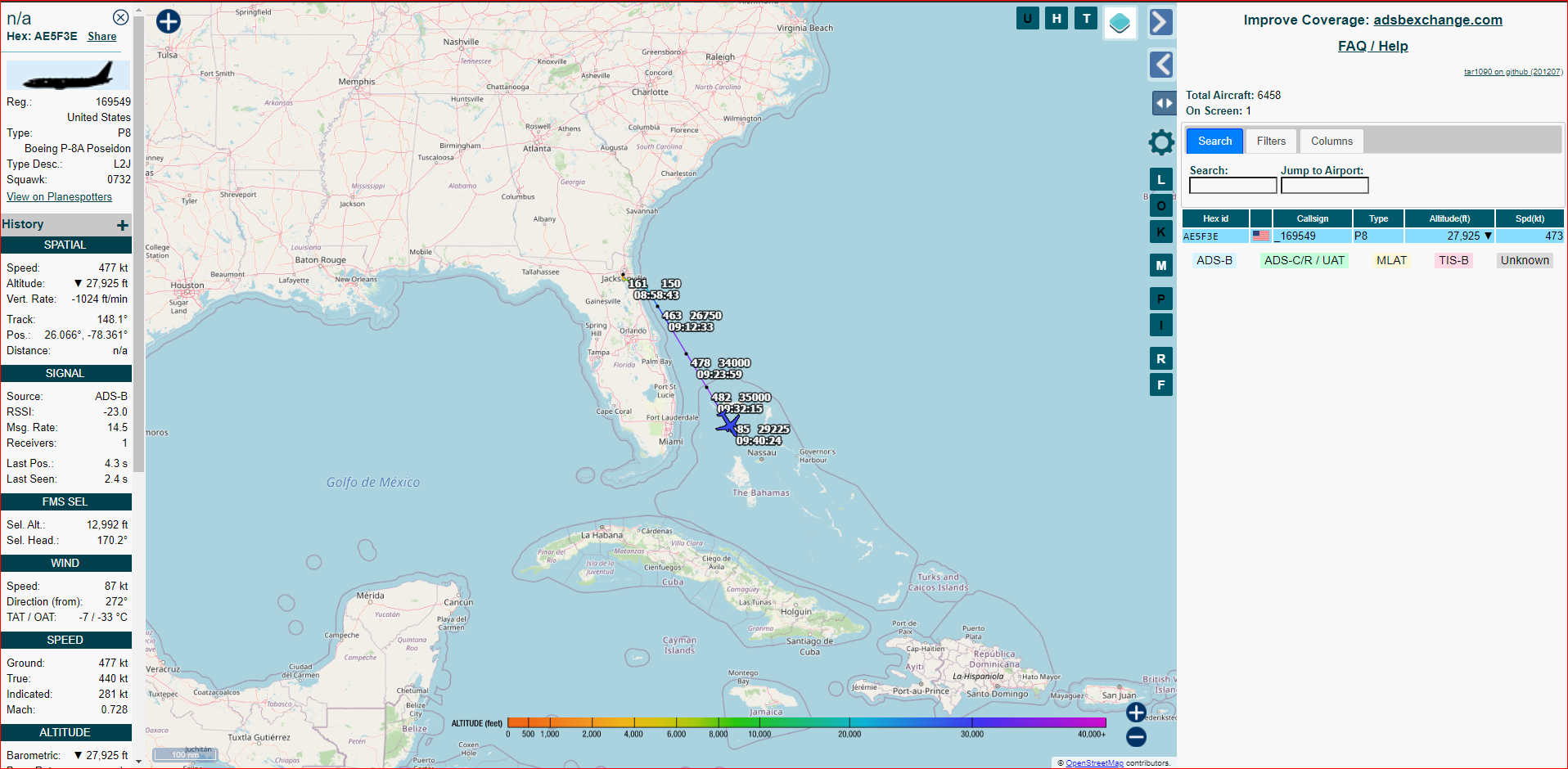Viewport: 1568px width, 769px height.
Task: Sort by Altitude(ft) column
Action: point(1449,218)
